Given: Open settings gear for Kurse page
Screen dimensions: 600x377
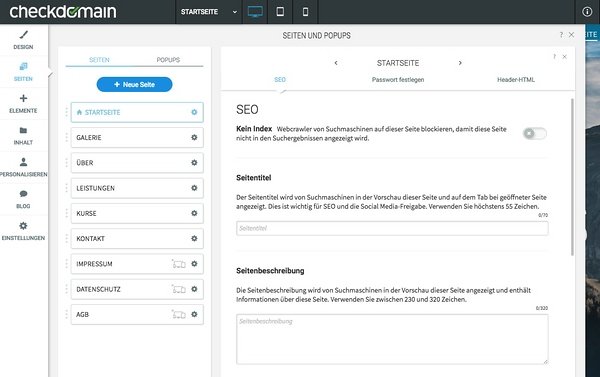Looking at the screenshot, I should point(194,213).
